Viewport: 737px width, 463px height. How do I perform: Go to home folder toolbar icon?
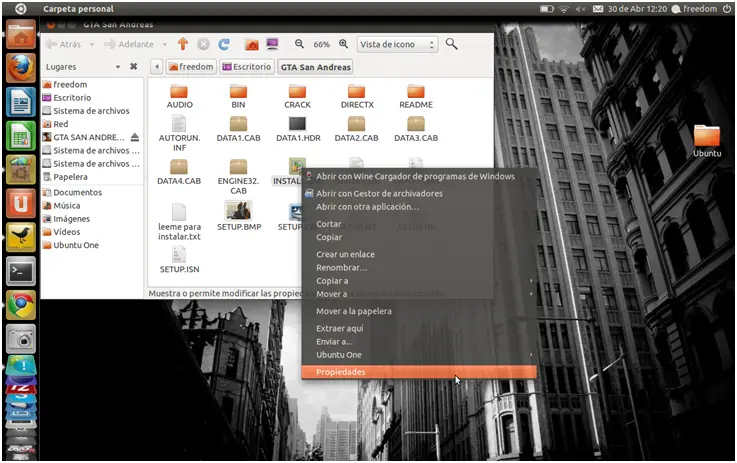[251, 44]
